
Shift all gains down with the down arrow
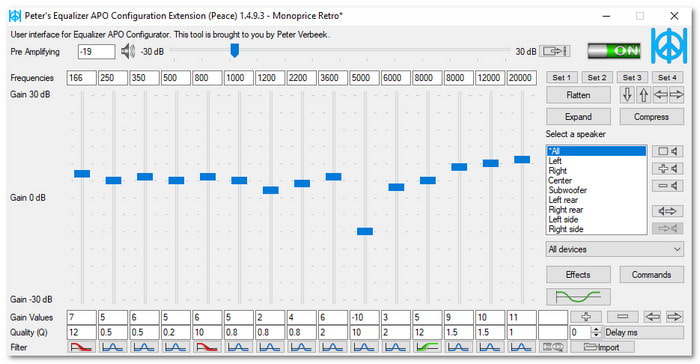point(627,95)
